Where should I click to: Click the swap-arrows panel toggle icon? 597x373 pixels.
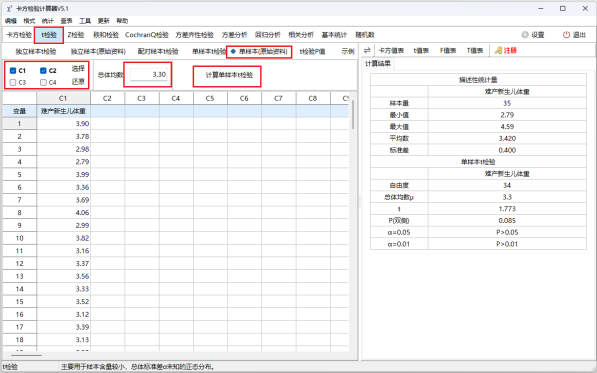[x=367, y=50]
